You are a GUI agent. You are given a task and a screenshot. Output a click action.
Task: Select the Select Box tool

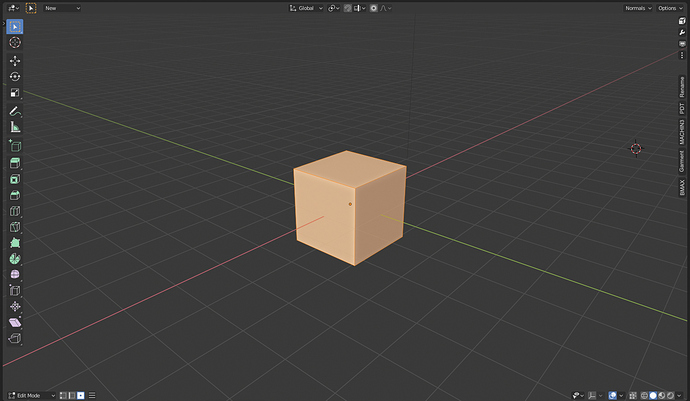15,26
